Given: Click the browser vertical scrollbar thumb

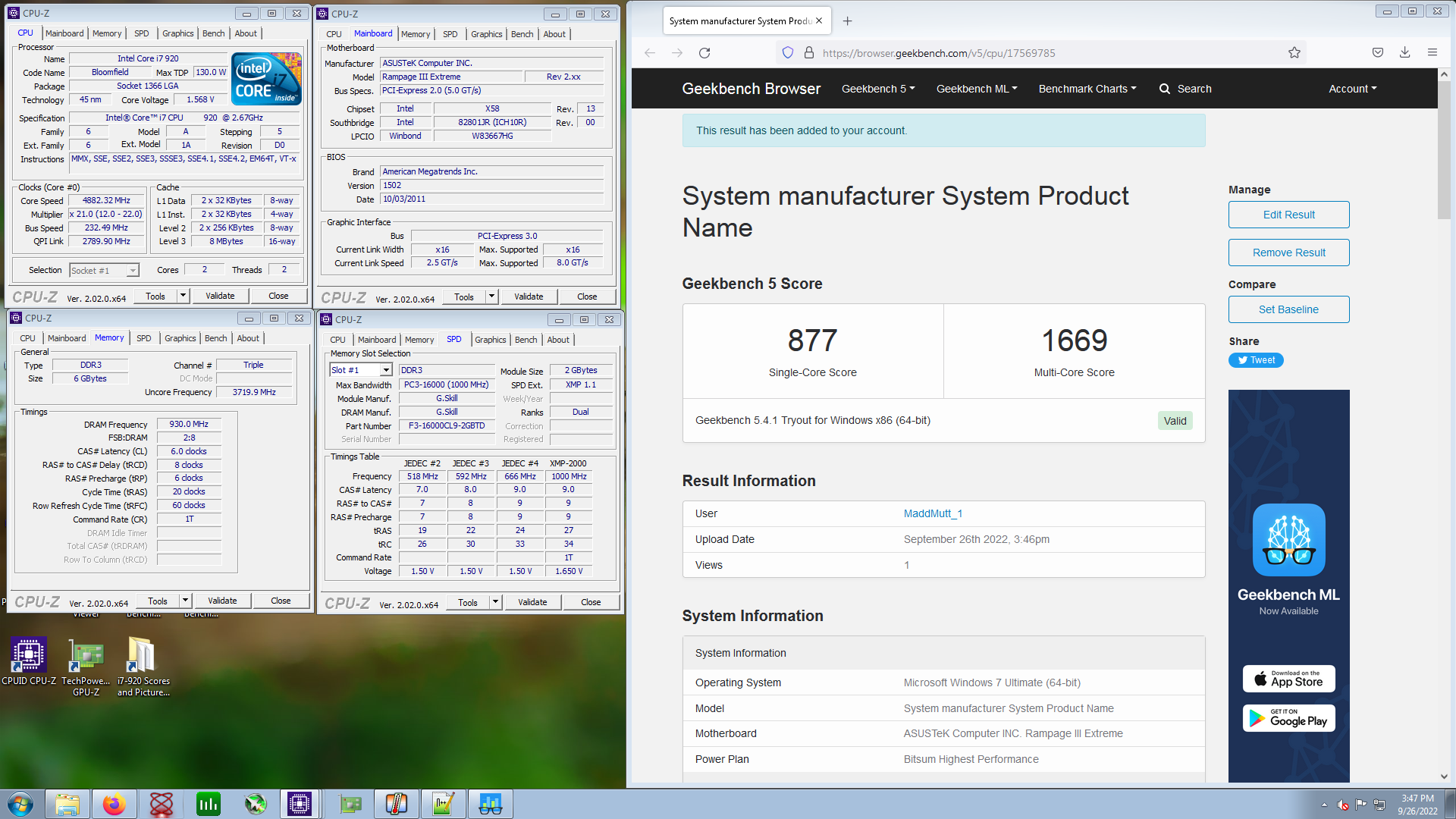Looking at the screenshot, I should (1444, 150).
